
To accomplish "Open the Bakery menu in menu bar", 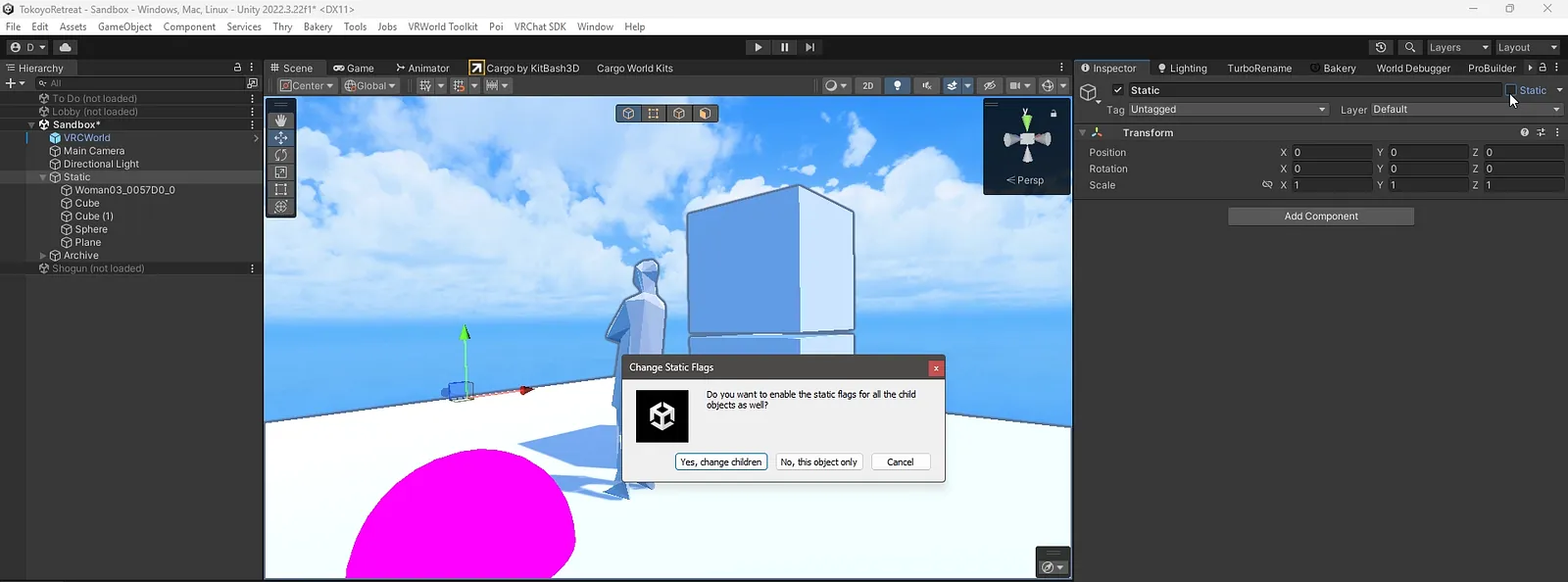I will click(318, 26).
